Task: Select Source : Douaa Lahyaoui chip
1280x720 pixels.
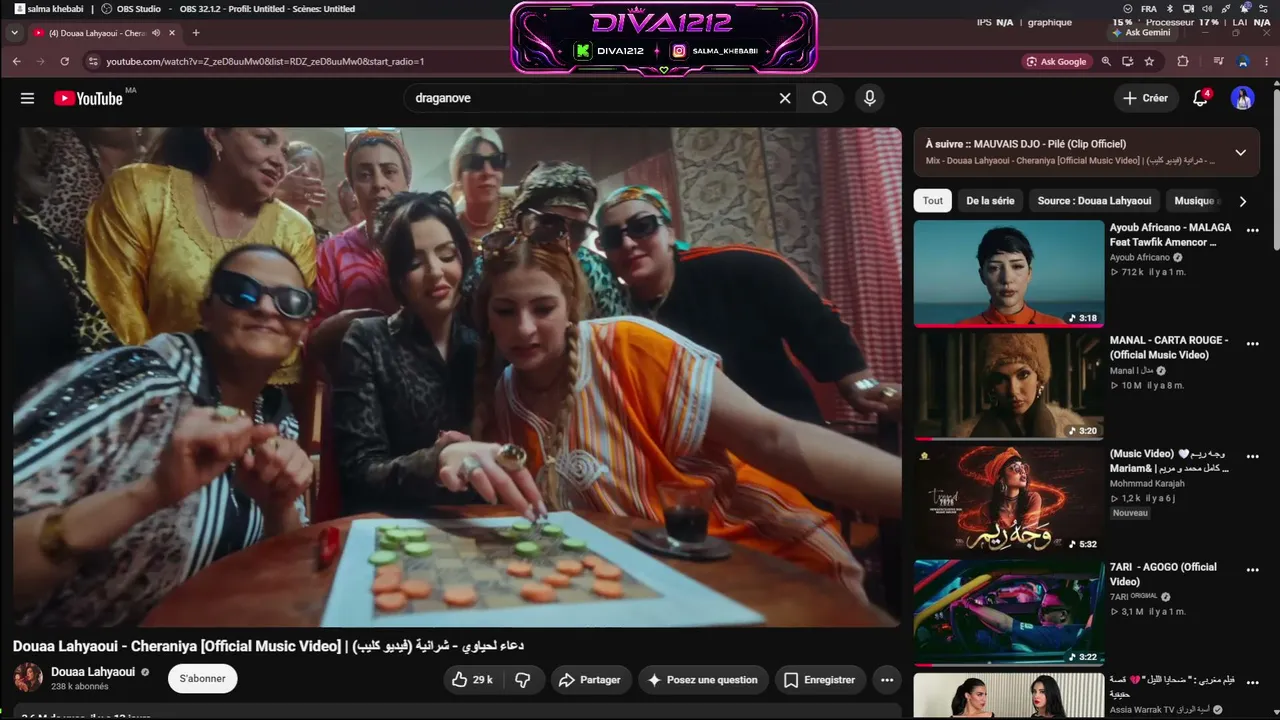Action: [x=1094, y=201]
